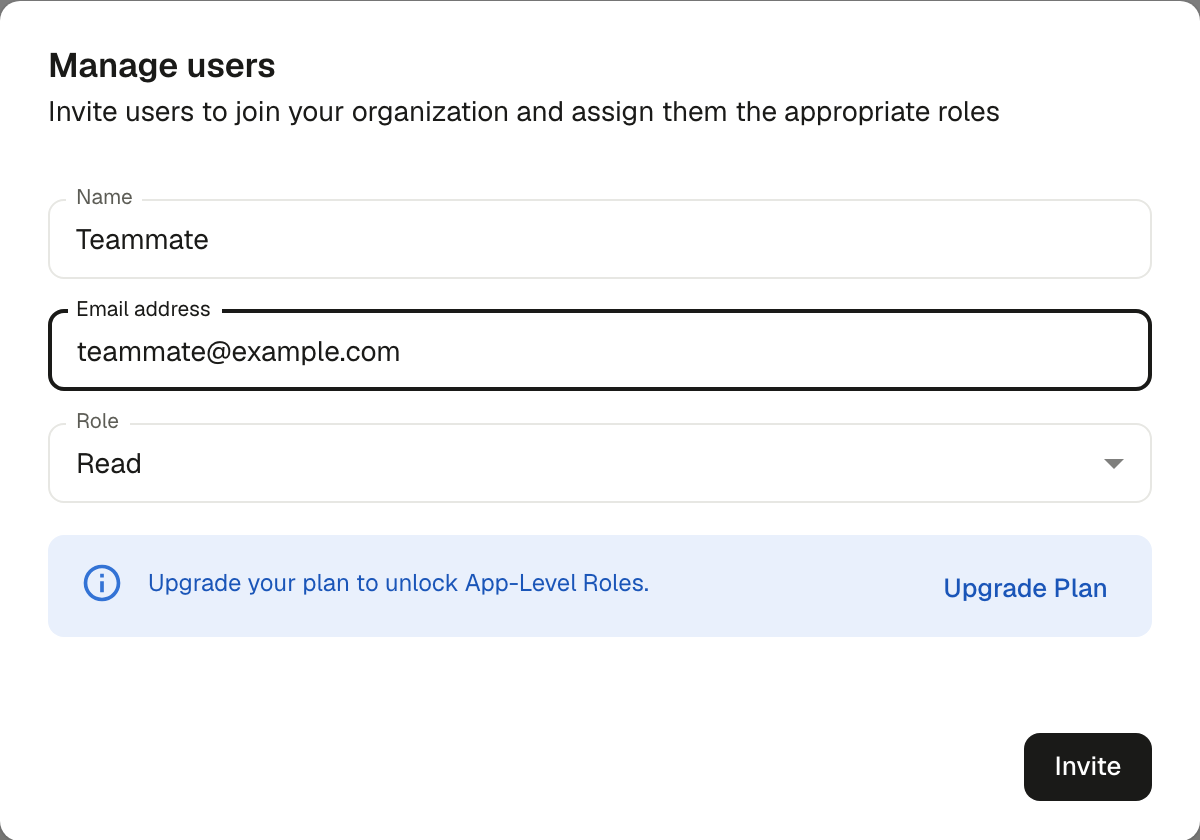1200x840 pixels.
Task: Click the 'Upgrade your plan to unlock App-Level Roles.' text
Action: tap(399, 583)
